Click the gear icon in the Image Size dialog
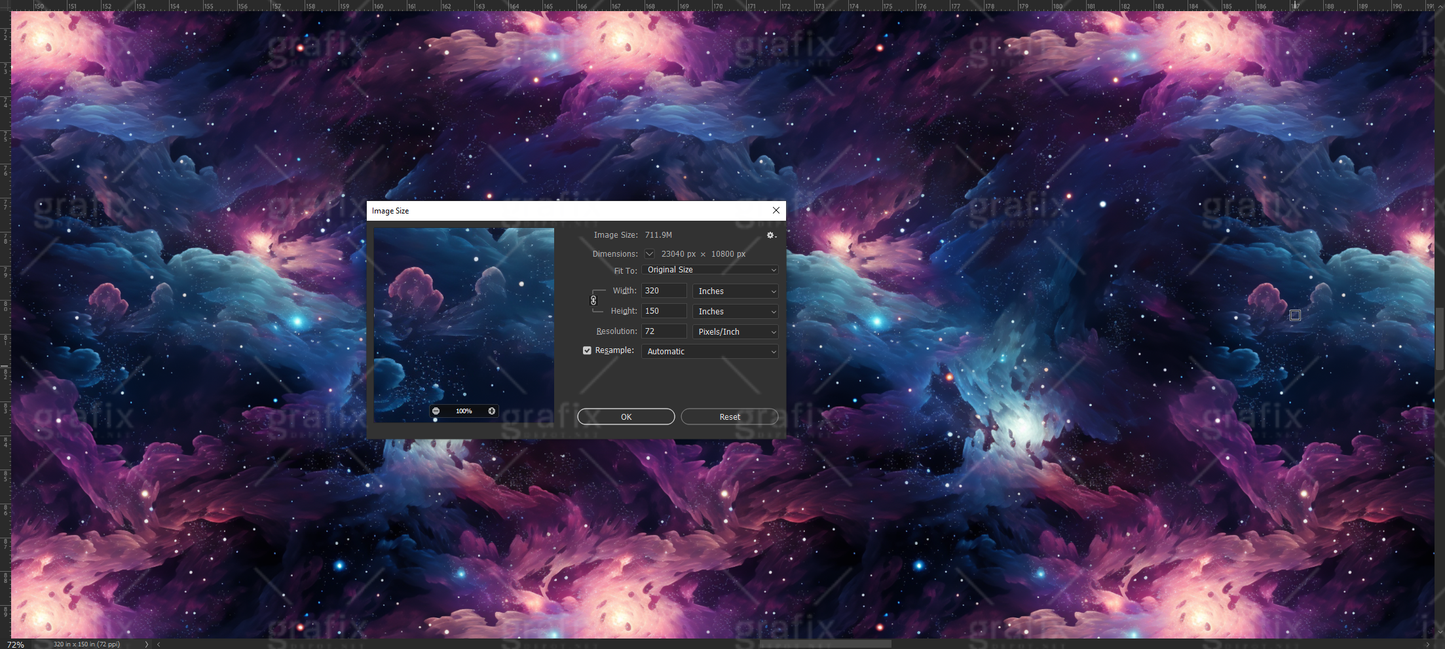 [x=770, y=234]
